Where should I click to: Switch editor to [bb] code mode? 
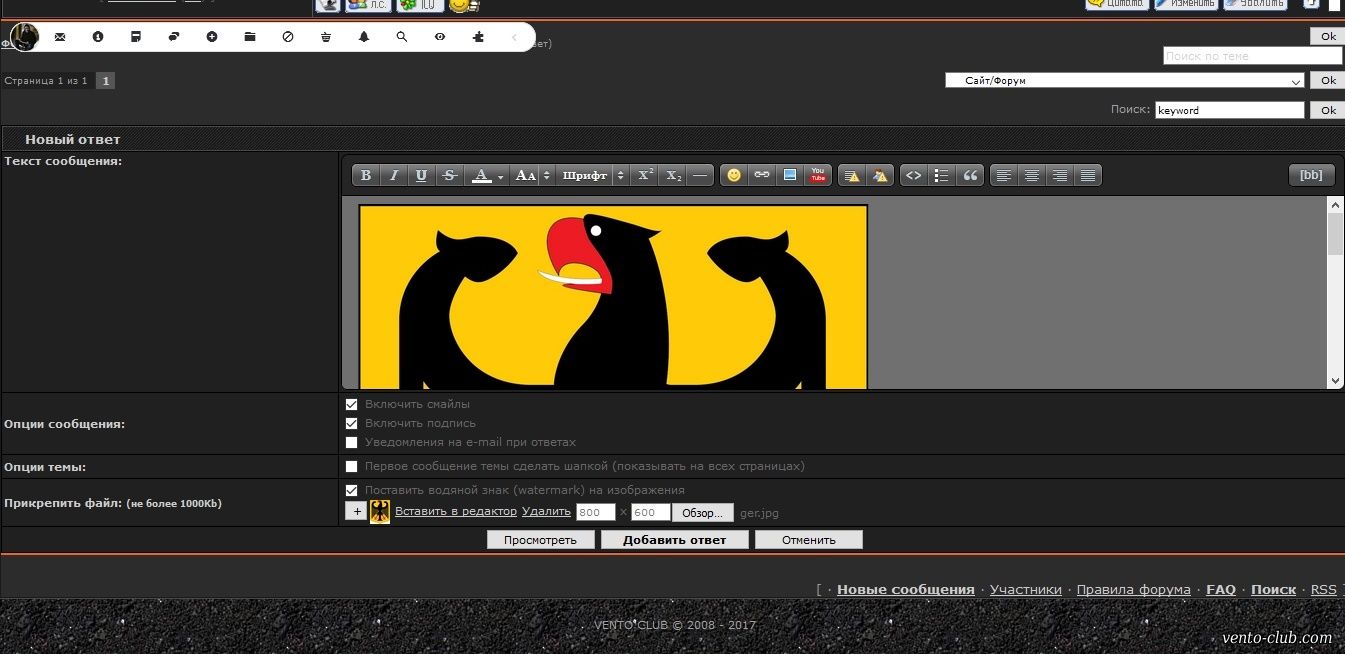point(1311,175)
